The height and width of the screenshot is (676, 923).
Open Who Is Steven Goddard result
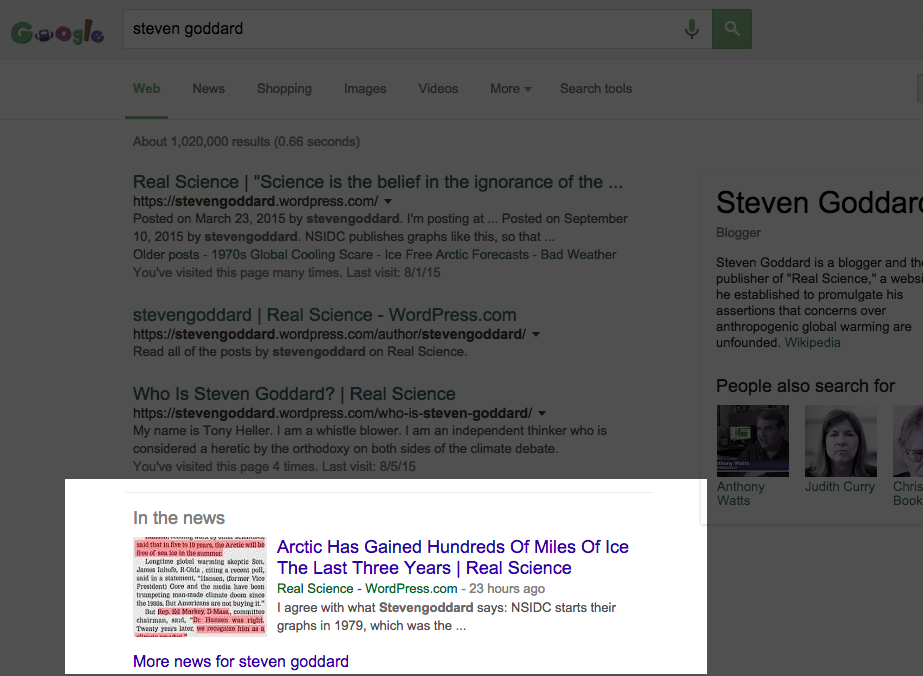[294, 394]
